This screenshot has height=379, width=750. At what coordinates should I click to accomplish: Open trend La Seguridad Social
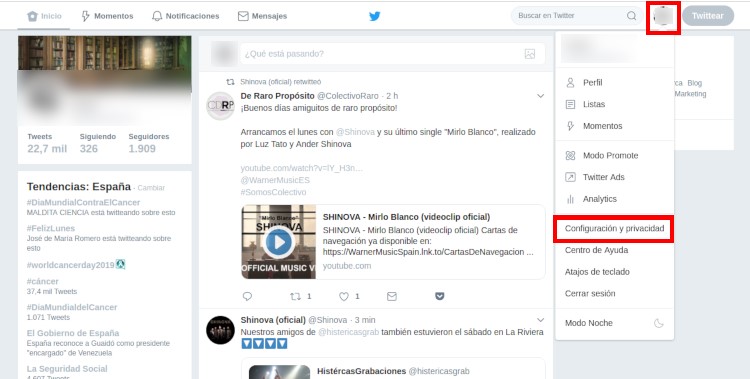(x=67, y=368)
